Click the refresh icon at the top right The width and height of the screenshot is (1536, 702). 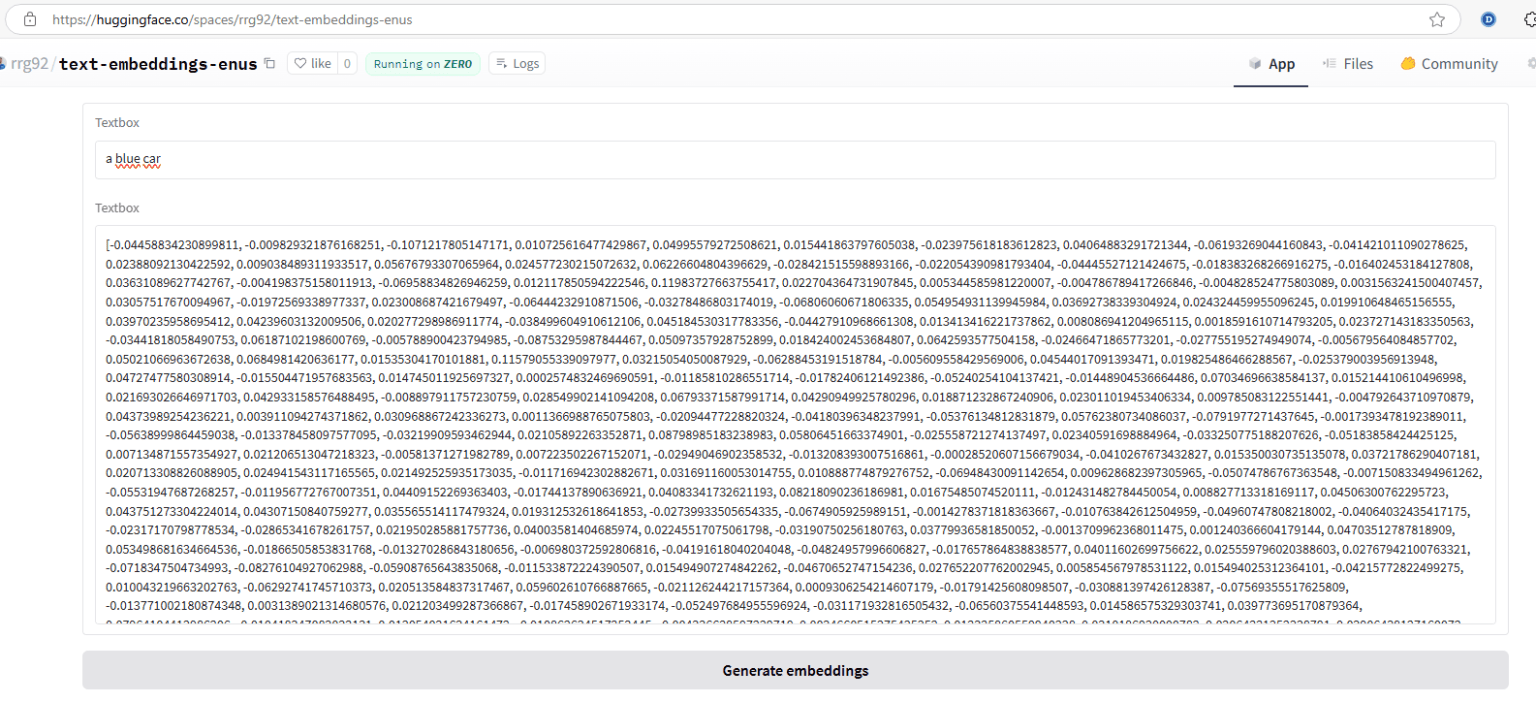pyautogui.click(x=1530, y=18)
